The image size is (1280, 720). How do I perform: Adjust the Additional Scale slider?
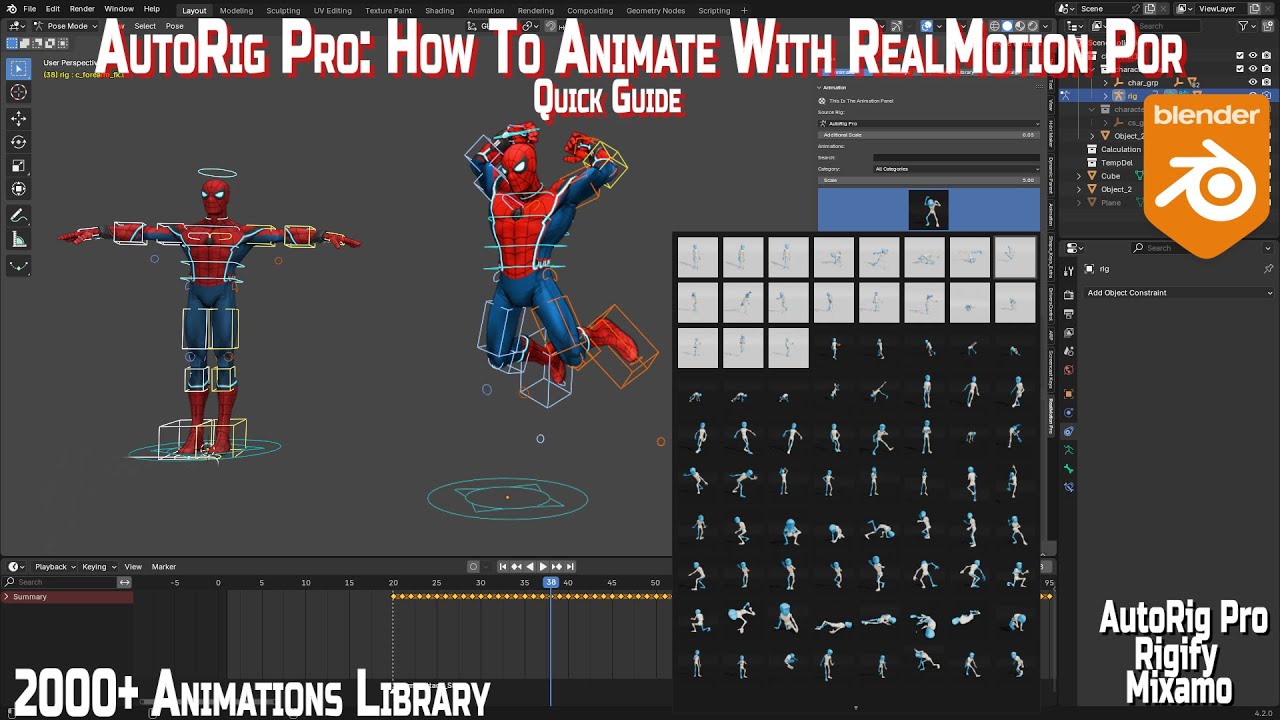[x=929, y=134]
